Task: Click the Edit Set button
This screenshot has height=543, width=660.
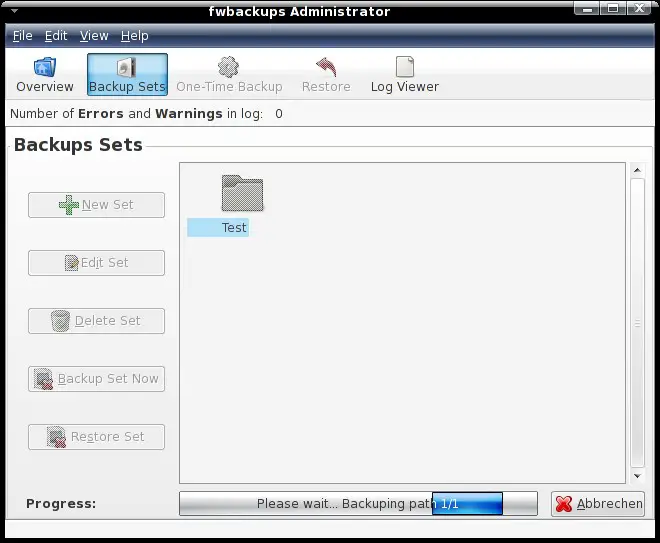Action: point(96,263)
